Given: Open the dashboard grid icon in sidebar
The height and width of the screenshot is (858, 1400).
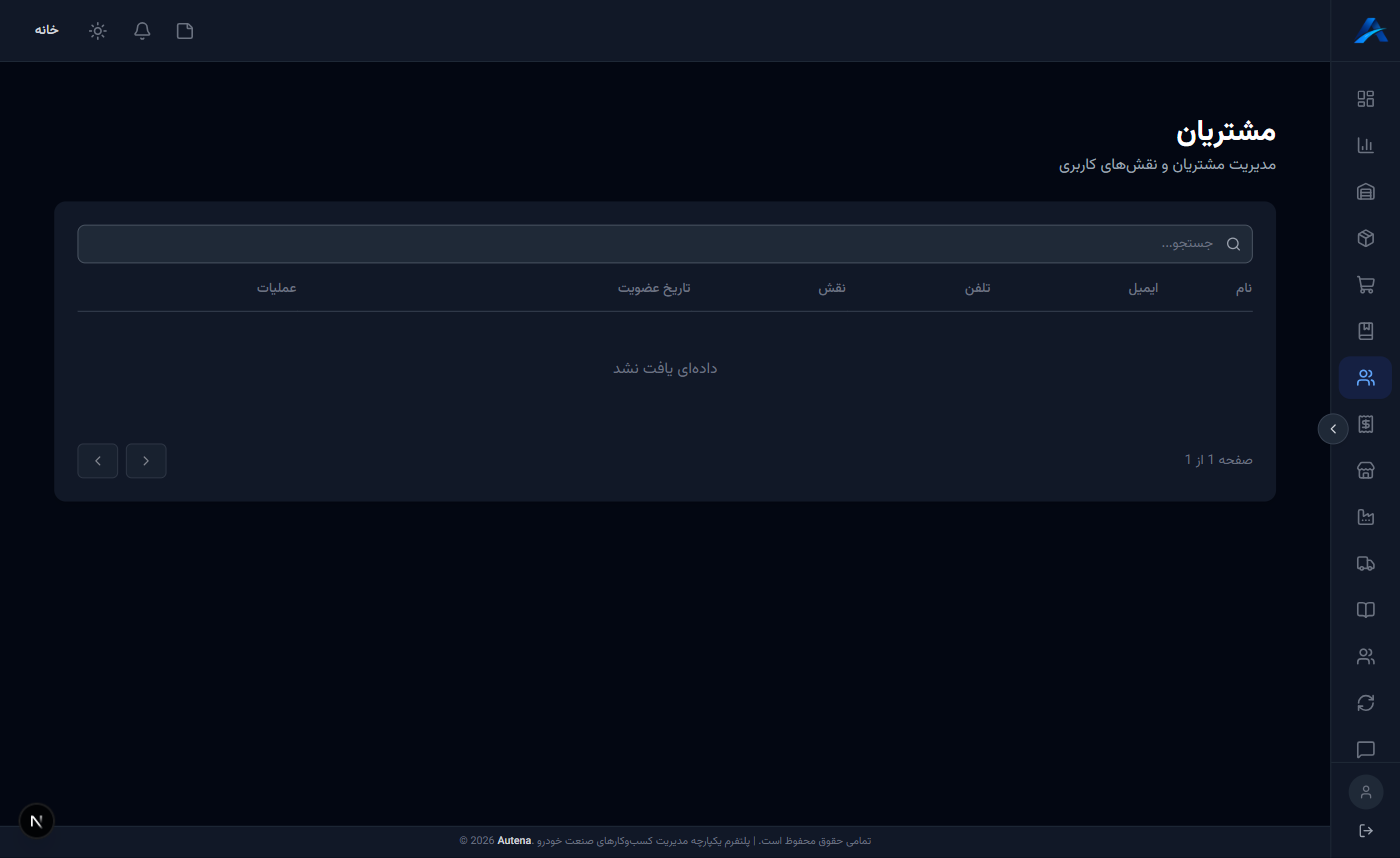Looking at the screenshot, I should pyautogui.click(x=1365, y=98).
